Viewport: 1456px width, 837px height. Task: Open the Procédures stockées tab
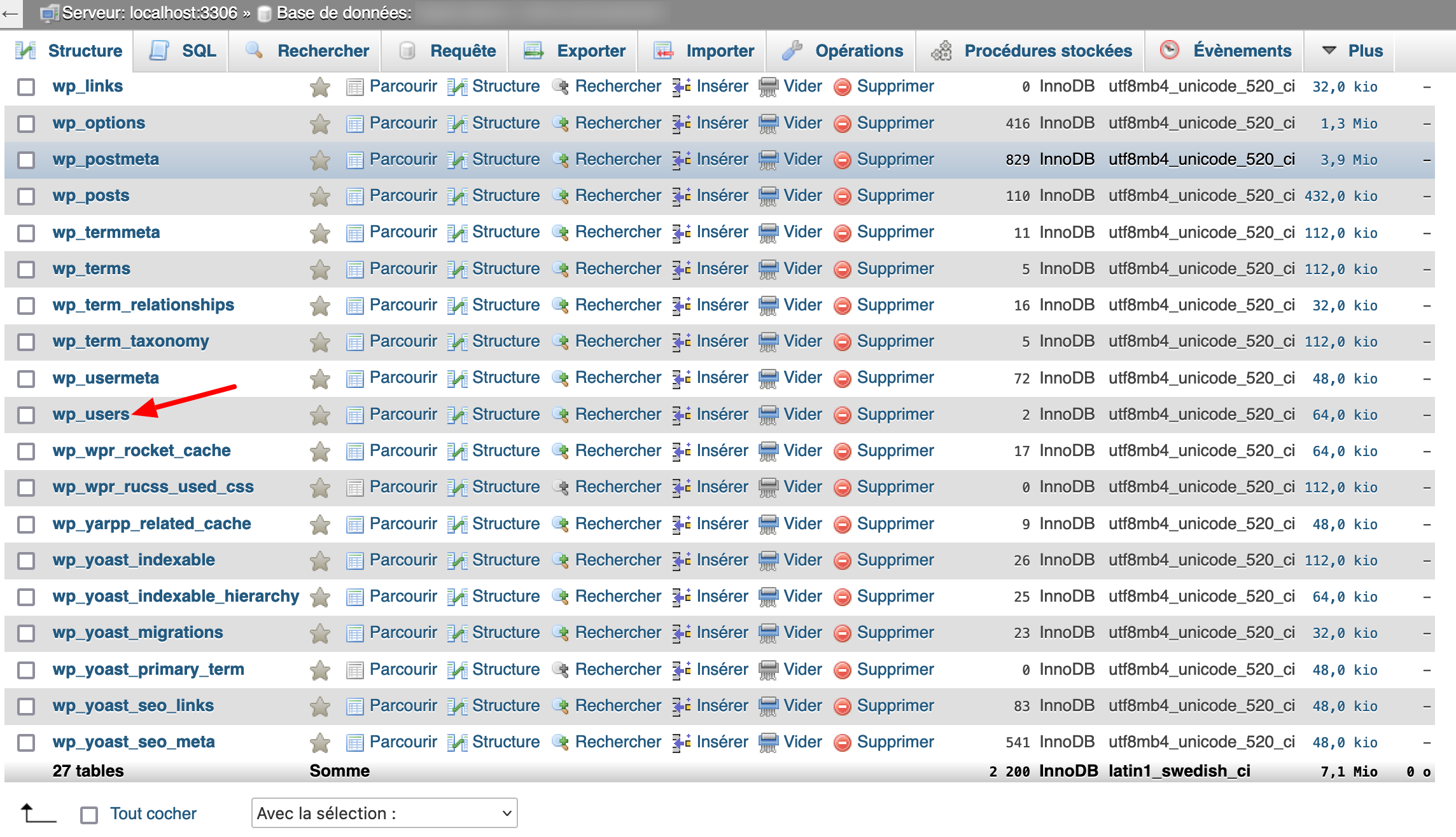point(1032,51)
